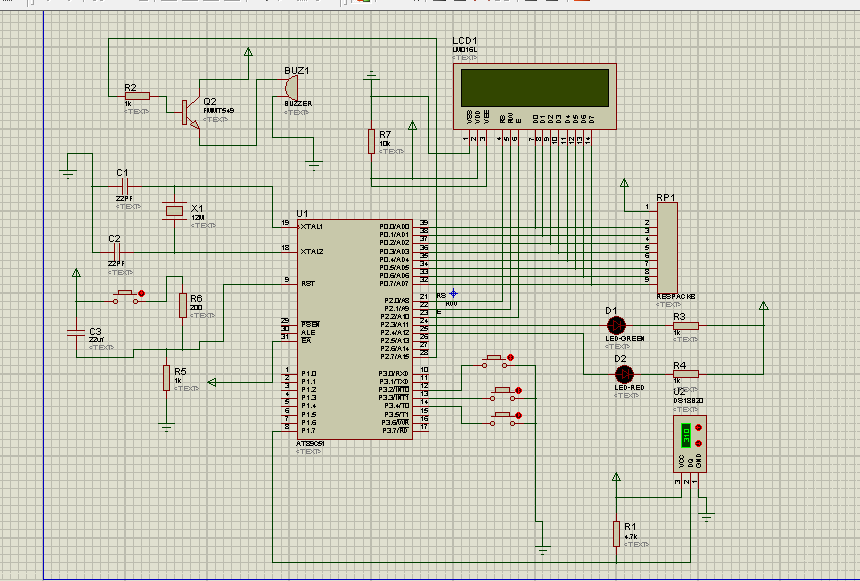The width and height of the screenshot is (860, 581).
Task: Select the power arrow pointing left at EA
Action: pyautogui.click(x=212, y=382)
